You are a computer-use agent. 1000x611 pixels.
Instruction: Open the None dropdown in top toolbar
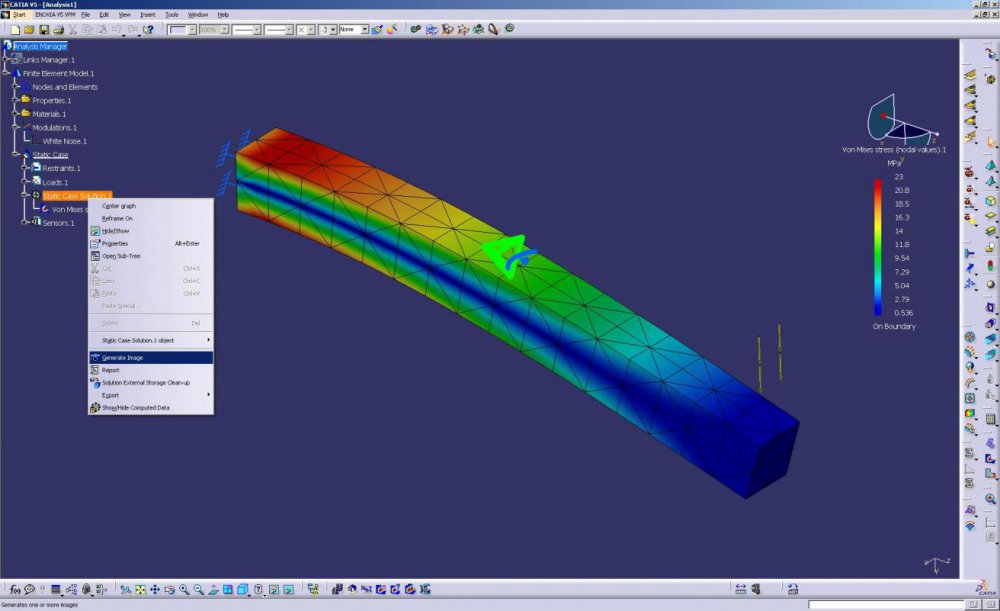click(x=353, y=30)
